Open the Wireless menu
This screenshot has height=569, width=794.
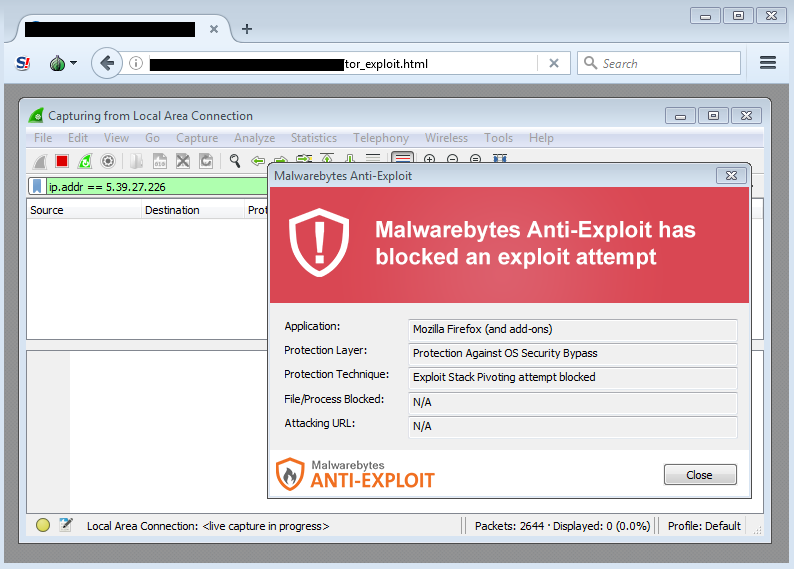click(446, 138)
